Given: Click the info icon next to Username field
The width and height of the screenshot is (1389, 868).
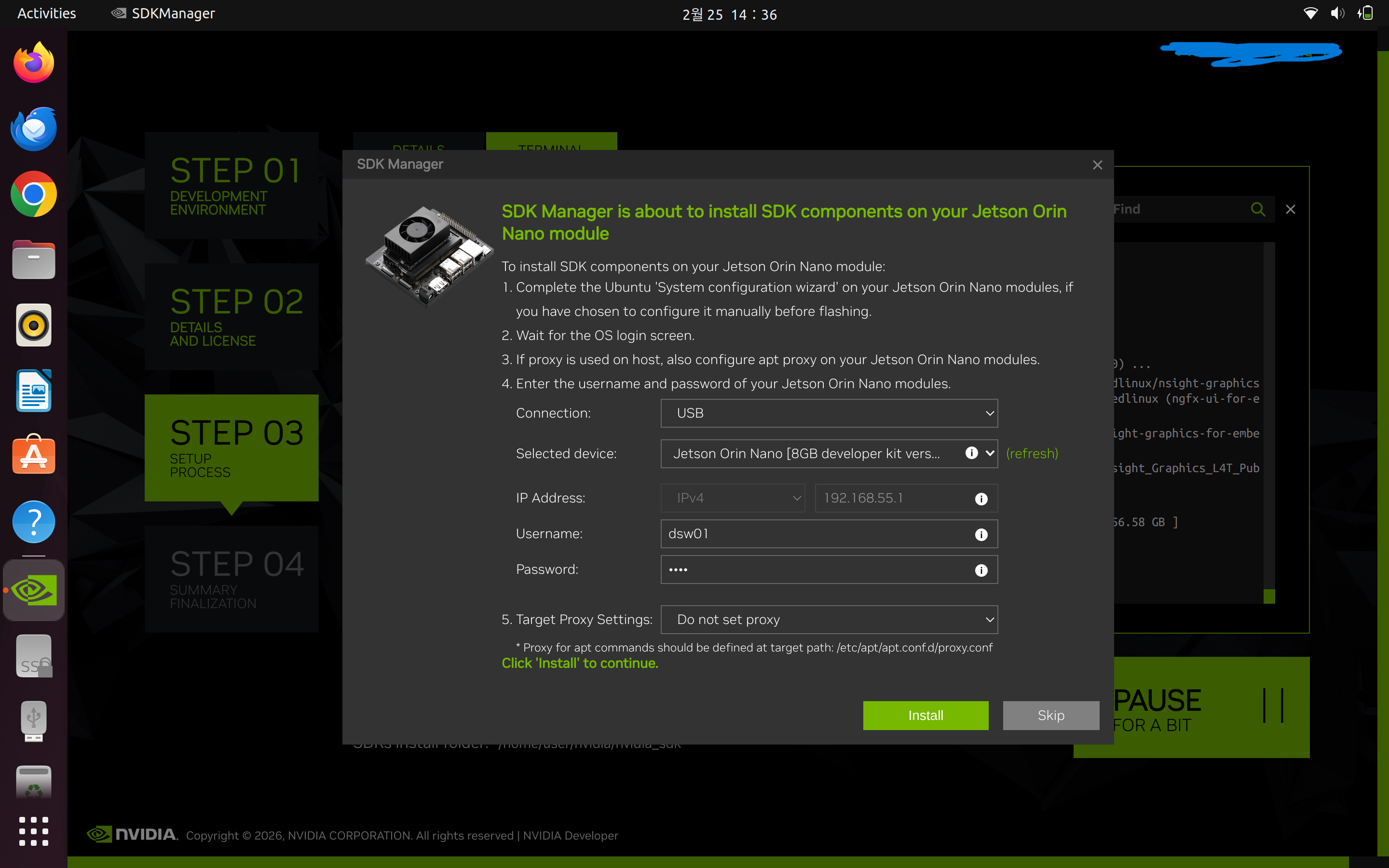Looking at the screenshot, I should pyautogui.click(x=981, y=534).
